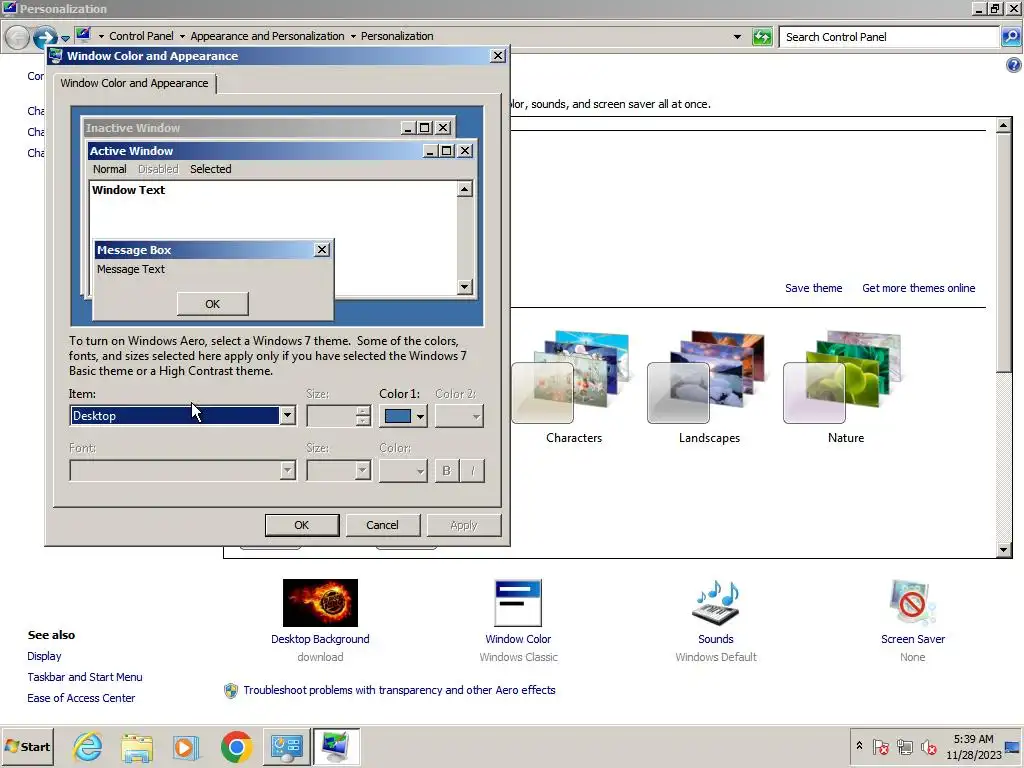Click OK in the Message Box preview
The height and width of the screenshot is (768, 1024).
(212, 304)
